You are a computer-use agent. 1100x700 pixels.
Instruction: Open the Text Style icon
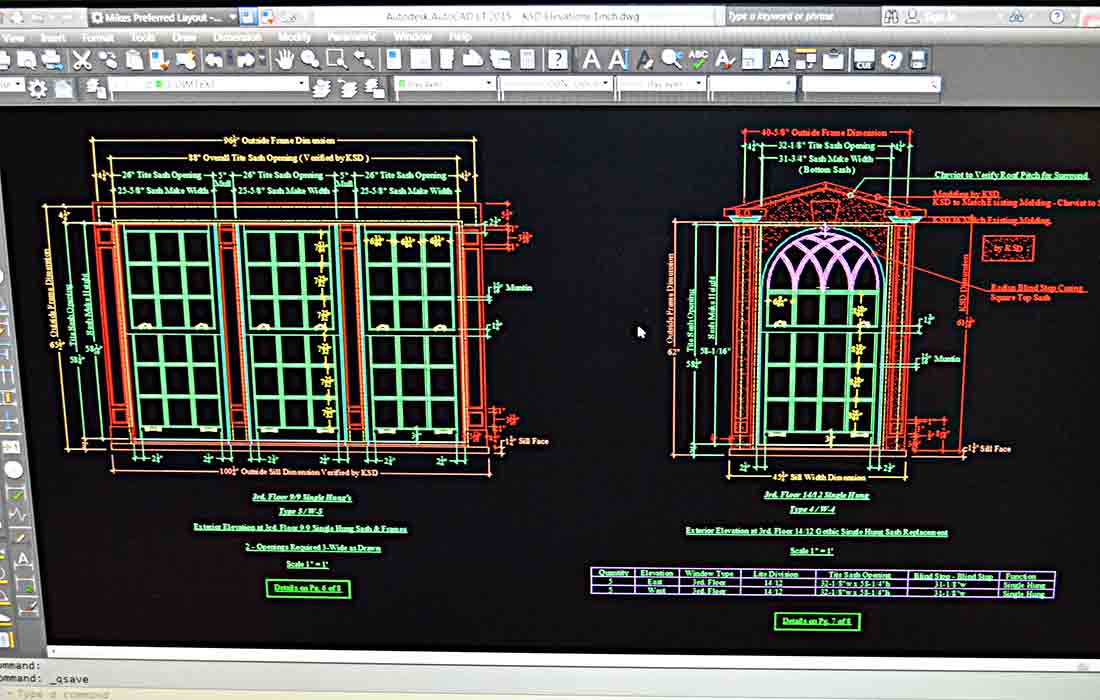click(x=724, y=60)
